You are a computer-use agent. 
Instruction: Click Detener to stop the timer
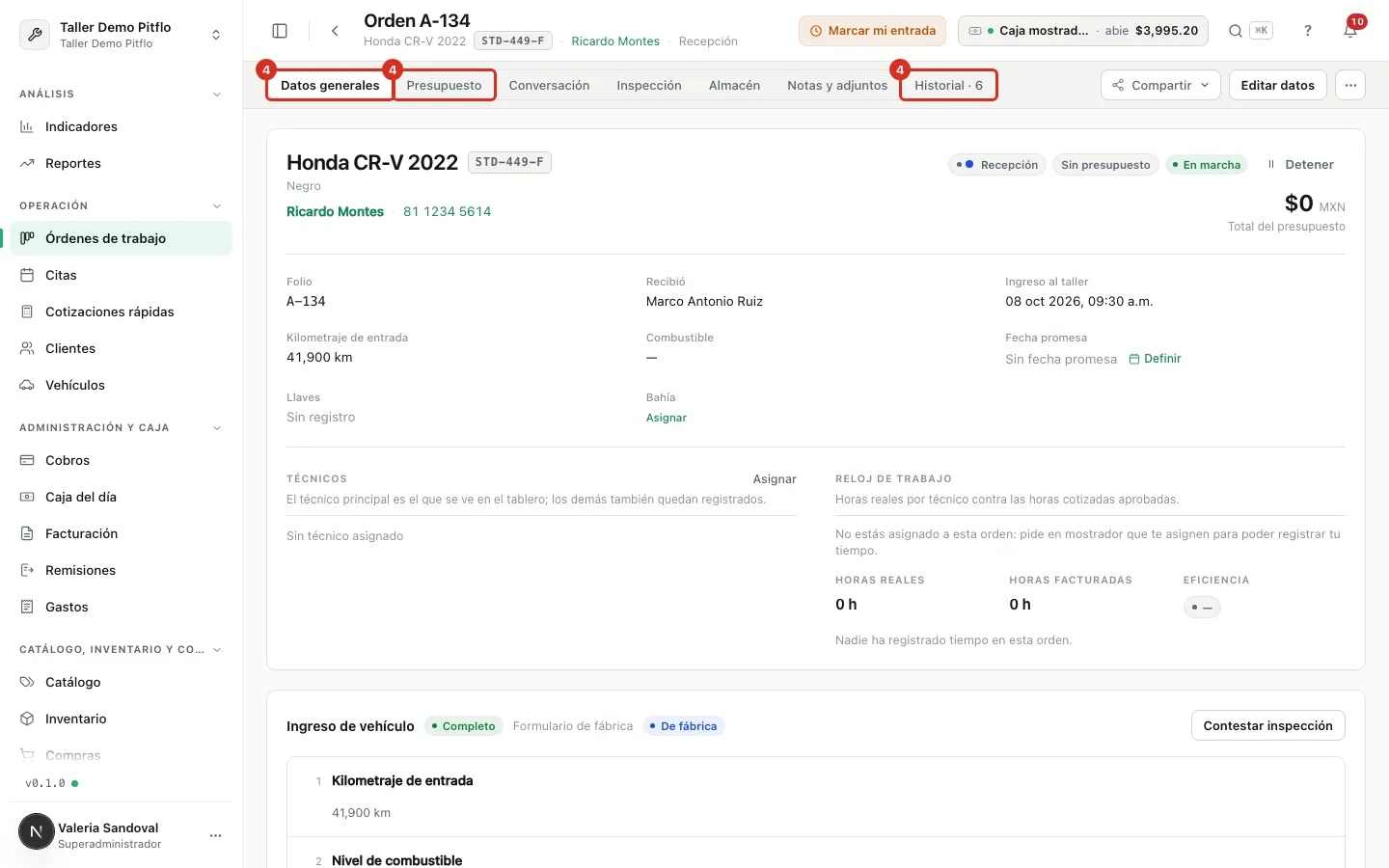tap(1300, 164)
